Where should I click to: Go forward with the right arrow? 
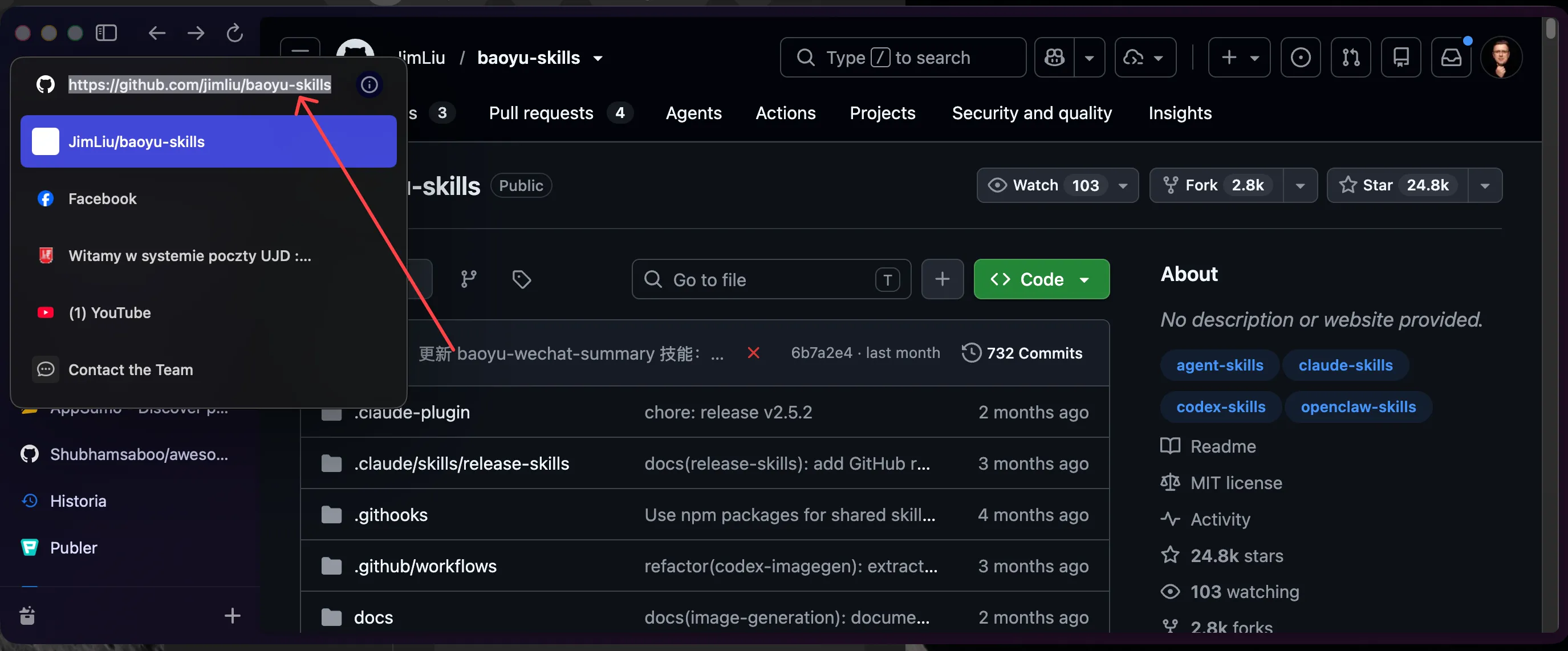(x=196, y=33)
